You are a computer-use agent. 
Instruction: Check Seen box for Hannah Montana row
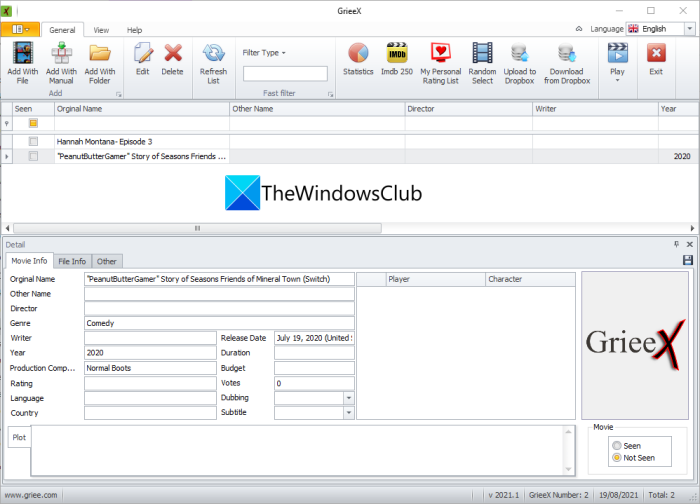[x=33, y=142]
